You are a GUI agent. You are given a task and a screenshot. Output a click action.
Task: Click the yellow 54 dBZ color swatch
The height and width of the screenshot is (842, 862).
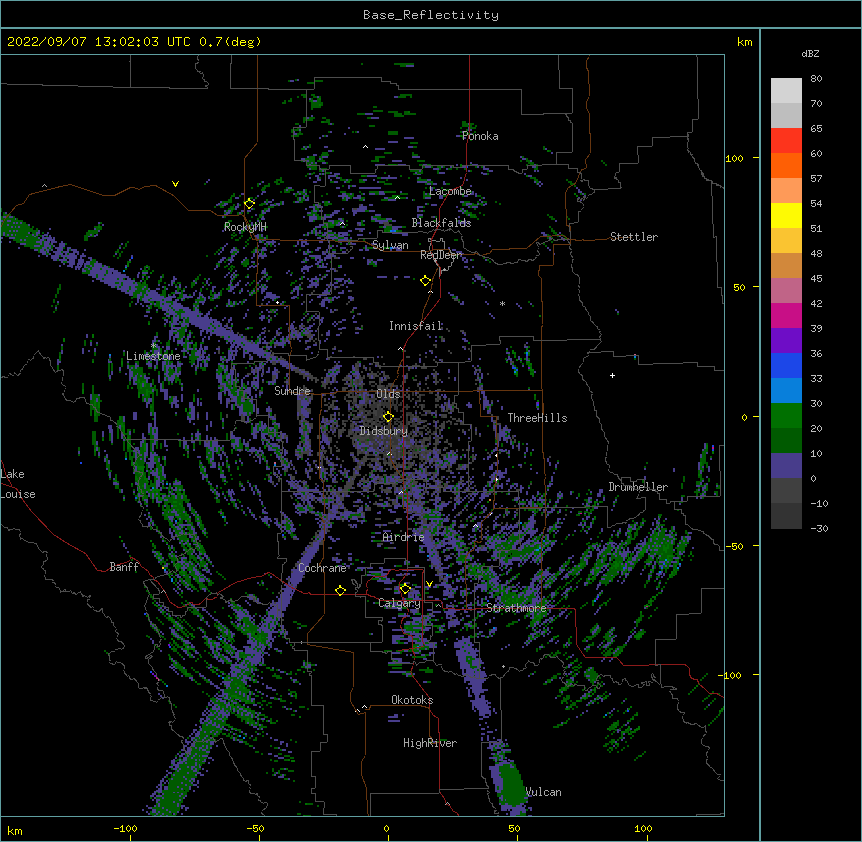point(786,215)
